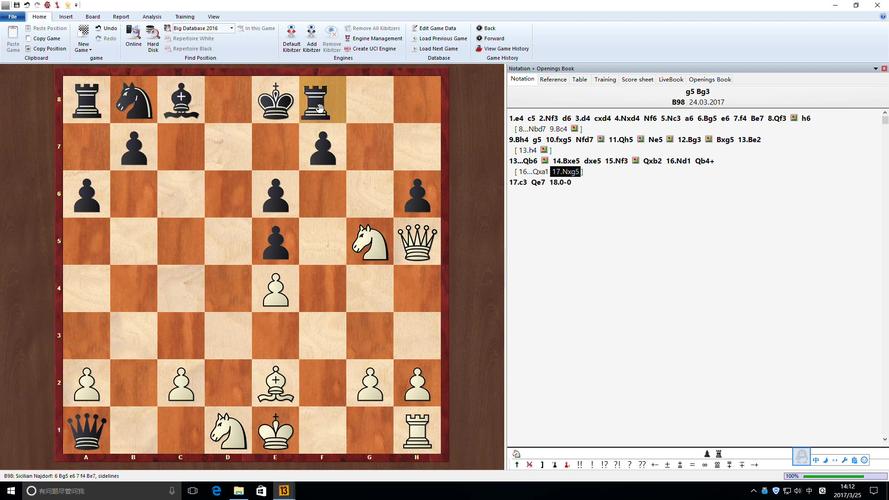
Task: Click the Forward button in Game History
Action: [490, 39]
